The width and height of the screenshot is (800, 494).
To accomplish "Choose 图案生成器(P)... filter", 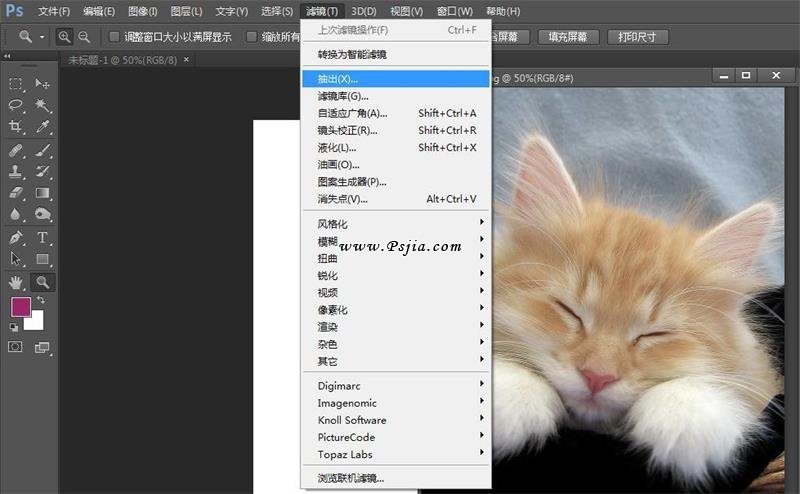I will (395, 182).
